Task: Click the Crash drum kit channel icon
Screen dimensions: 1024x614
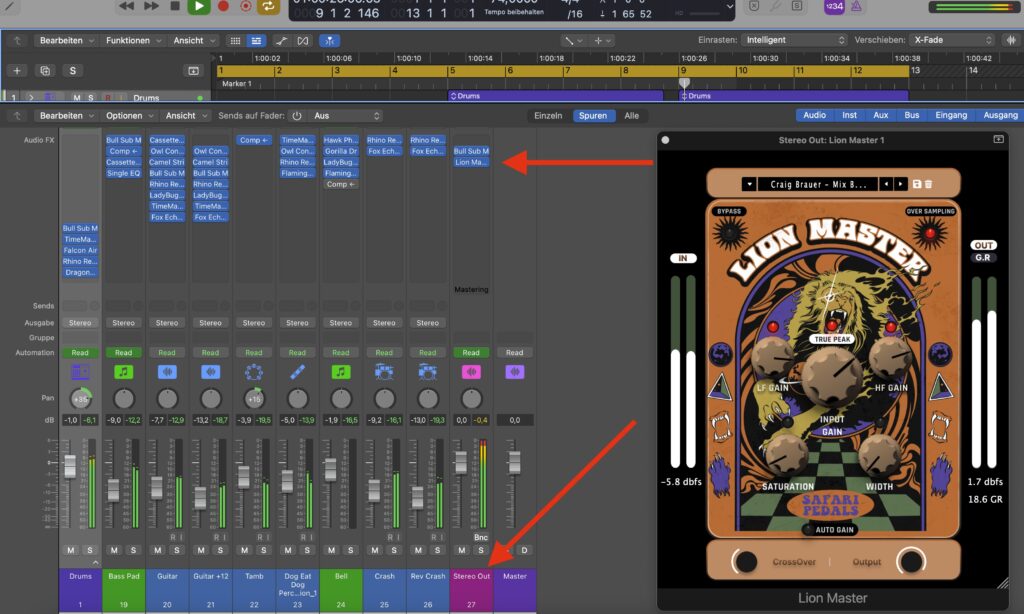Action: [384, 372]
